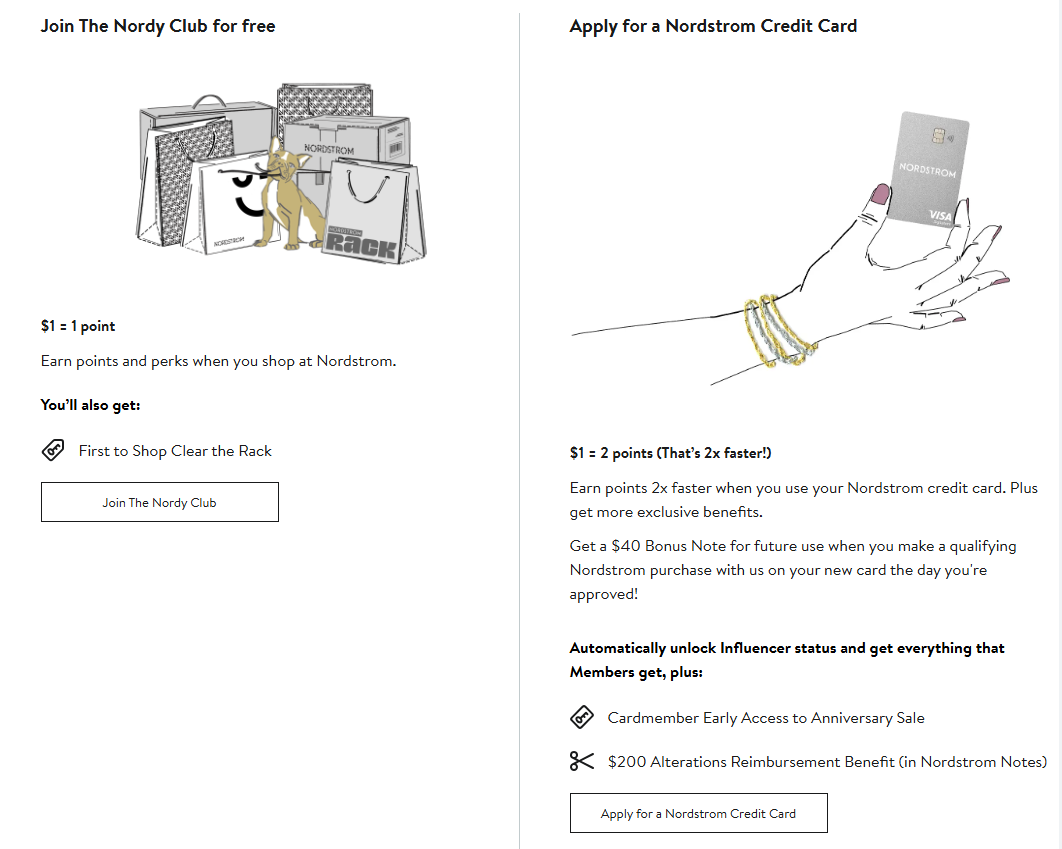Click the Join The Nordy Club button

click(159, 502)
